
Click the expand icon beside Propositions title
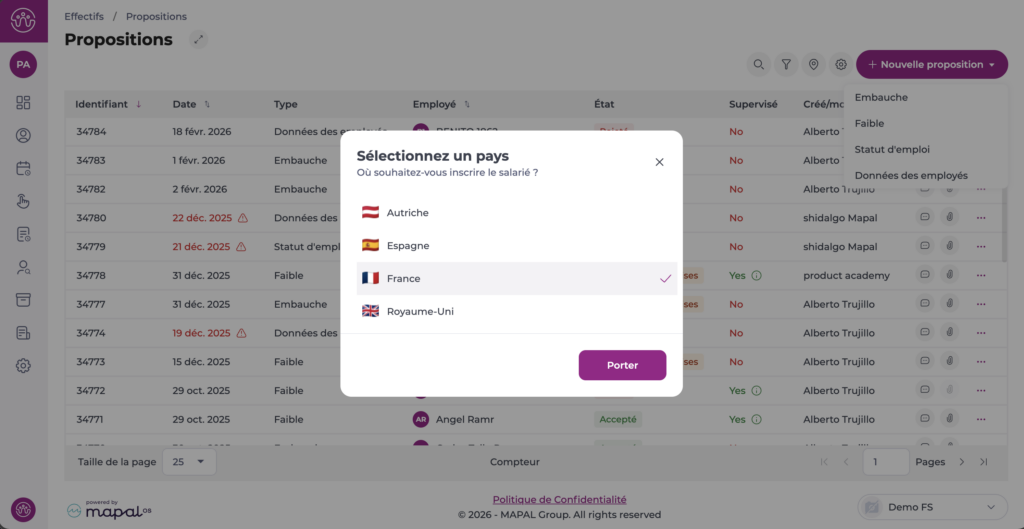click(199, 40)
